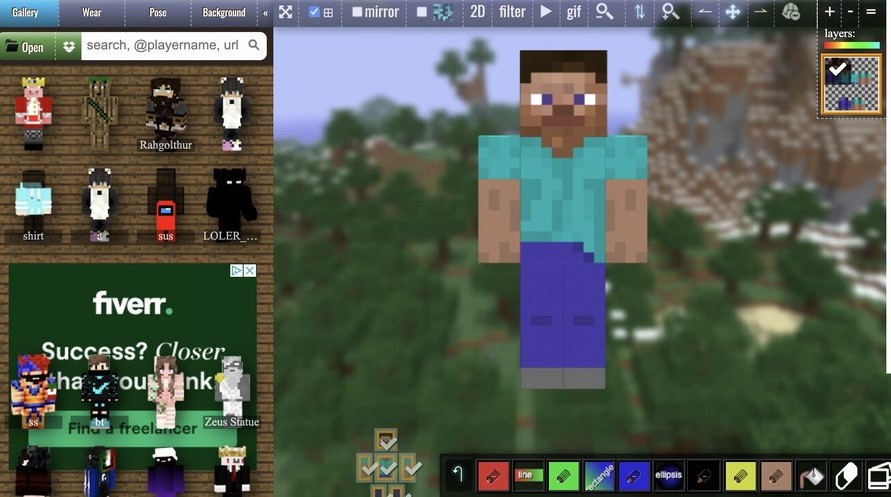Screen dimensions: 891x497
Task: Select the eraser tool
Action: 846,475
